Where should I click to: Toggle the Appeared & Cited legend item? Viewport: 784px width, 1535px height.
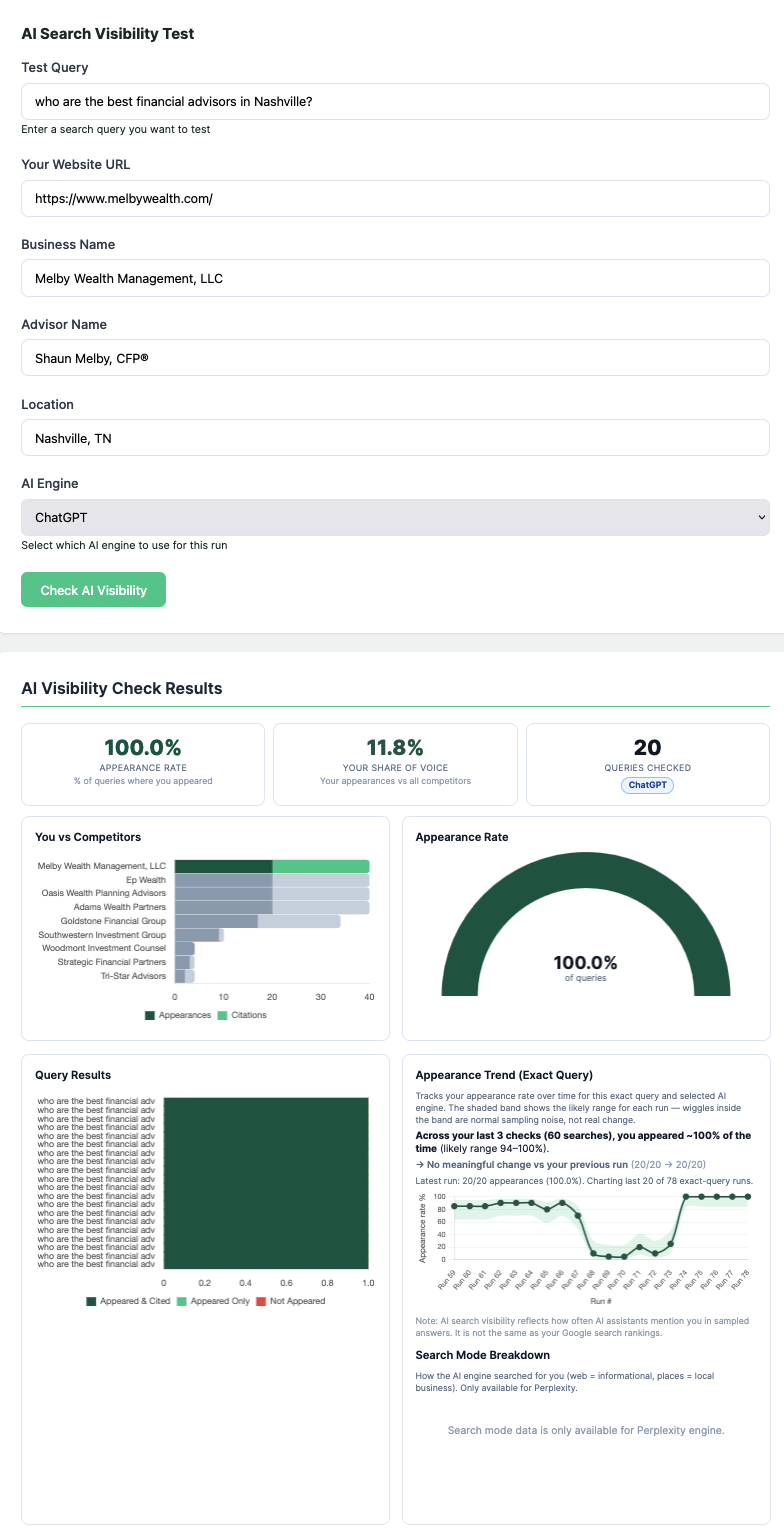click(129, 1301)
